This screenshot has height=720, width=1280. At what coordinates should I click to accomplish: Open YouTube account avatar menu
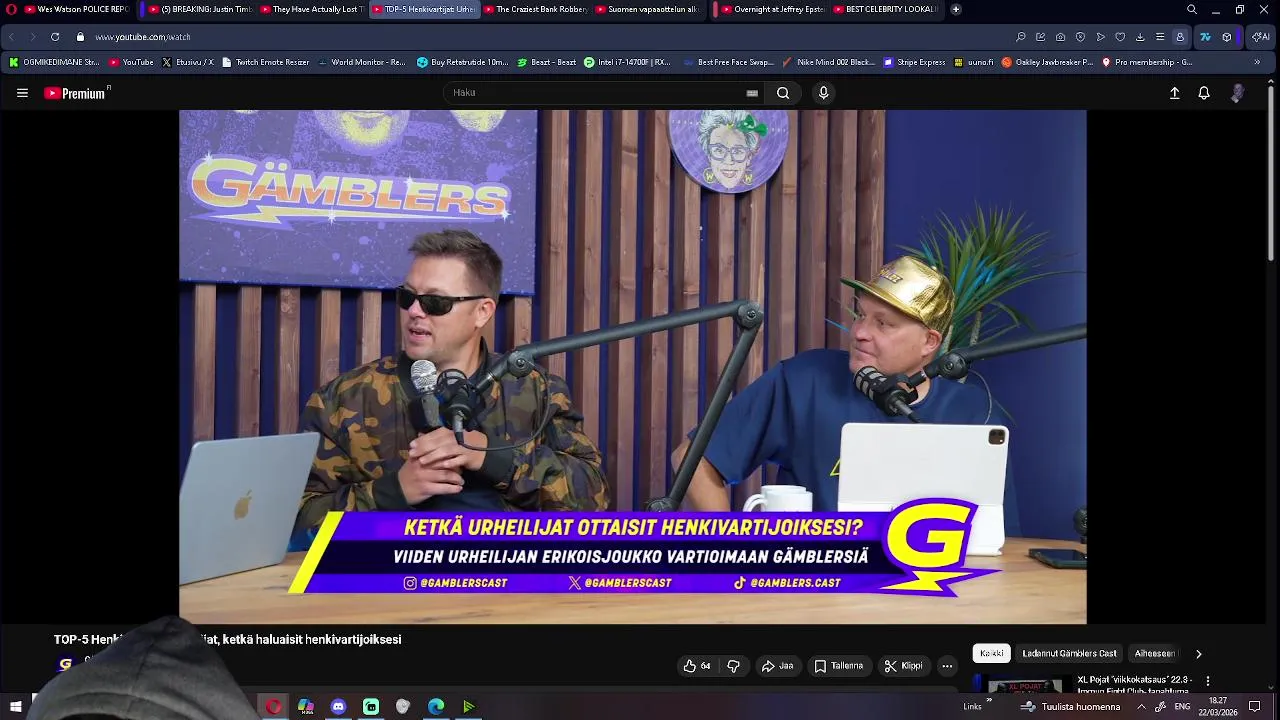[1237, 93]
